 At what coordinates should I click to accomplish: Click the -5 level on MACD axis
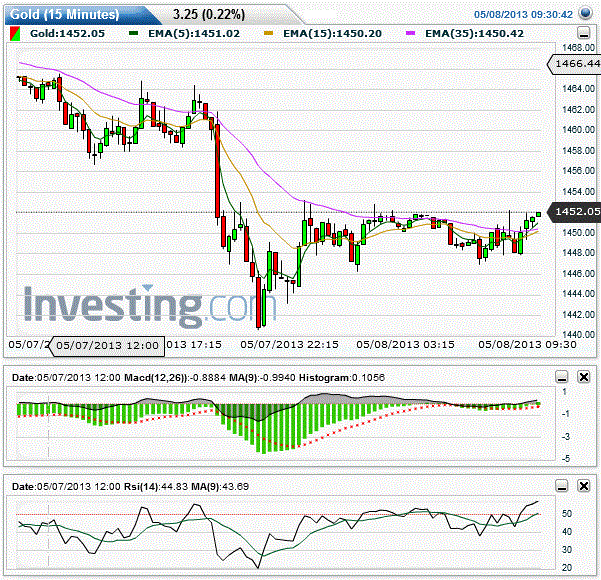coord(567,458)
